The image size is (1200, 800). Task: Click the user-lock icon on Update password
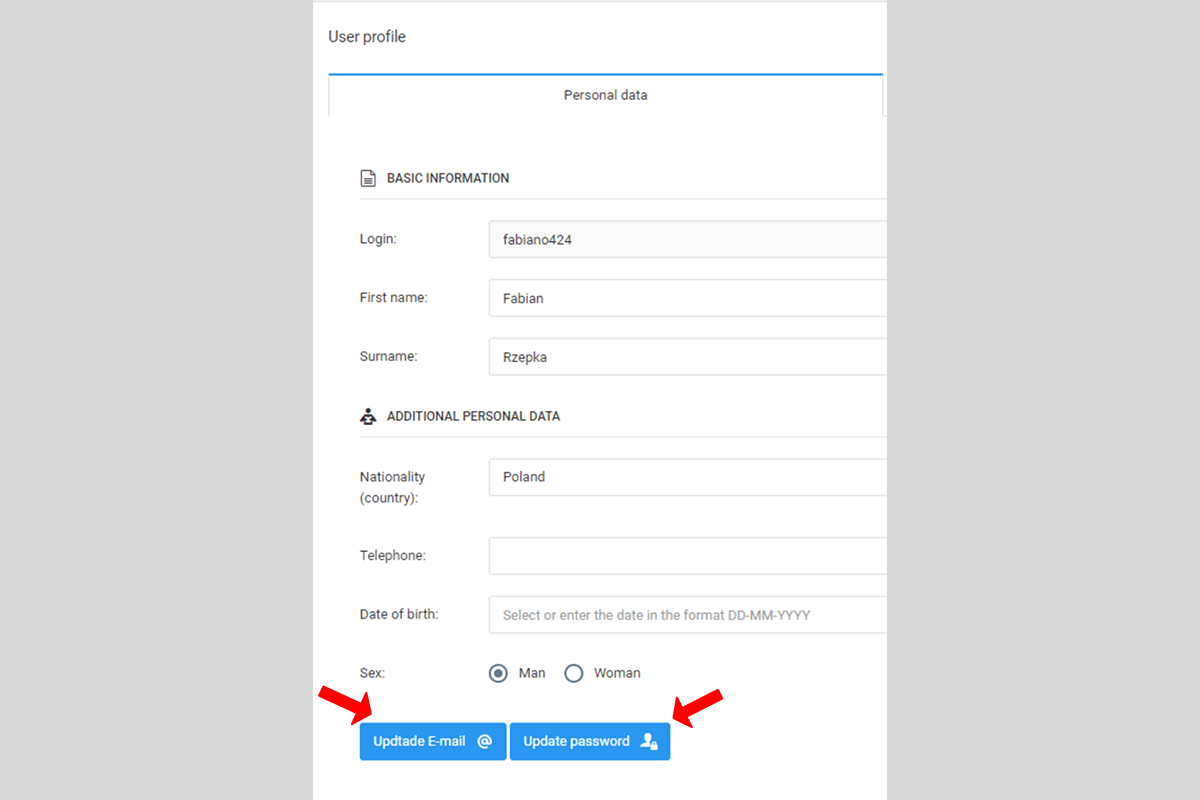coord(649,742)
